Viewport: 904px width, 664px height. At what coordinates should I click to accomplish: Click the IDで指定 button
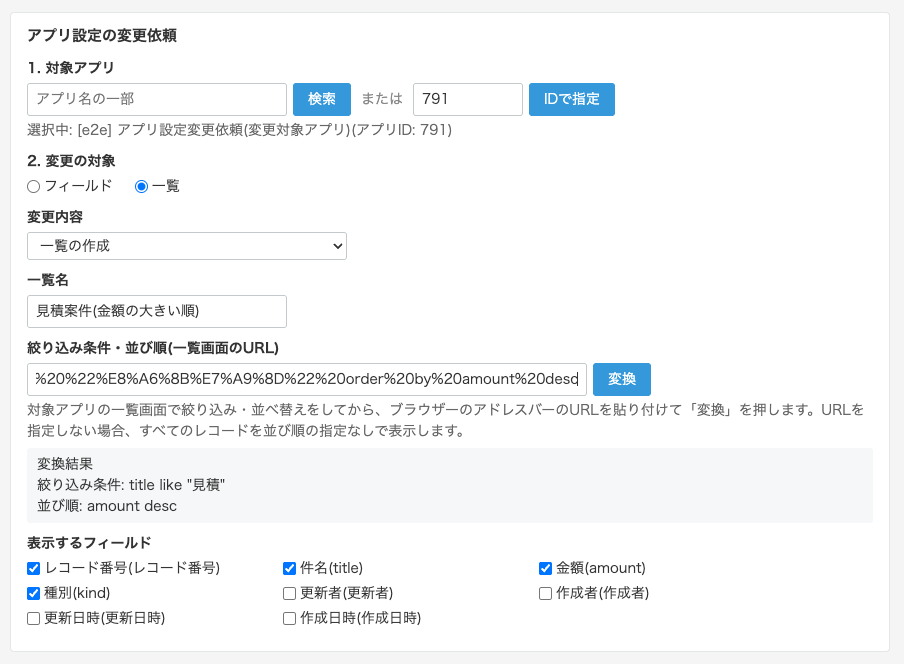coord(571,99)
